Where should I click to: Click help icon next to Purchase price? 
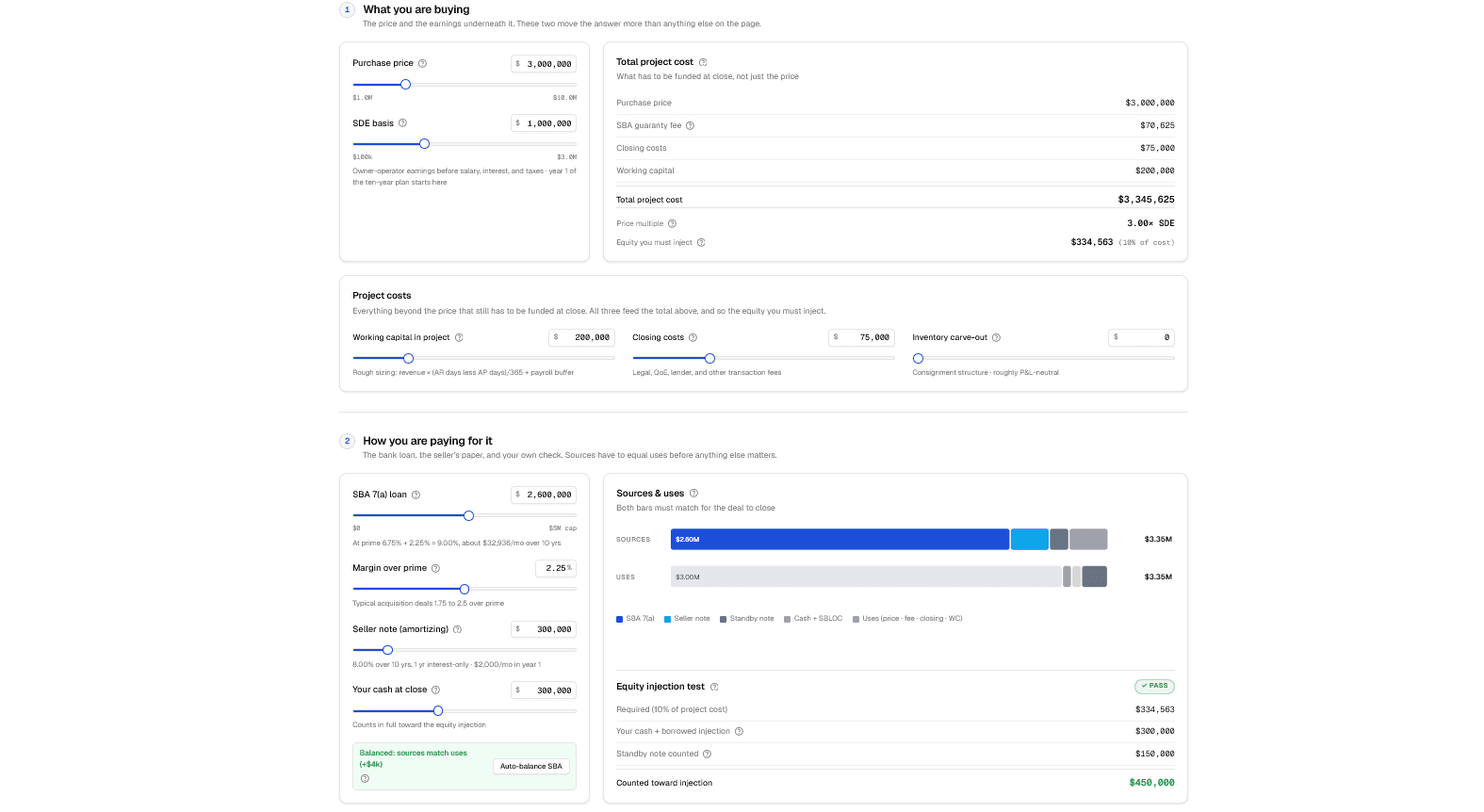coord(422,63)
